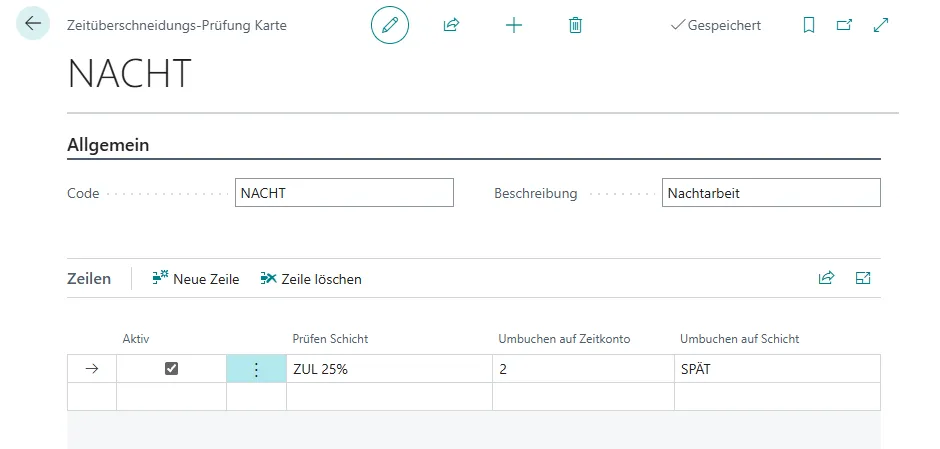Open row options three-dot menu
The height and width of the screenshot is (449, 940).
pyautogui.click(x=256, y=369)
